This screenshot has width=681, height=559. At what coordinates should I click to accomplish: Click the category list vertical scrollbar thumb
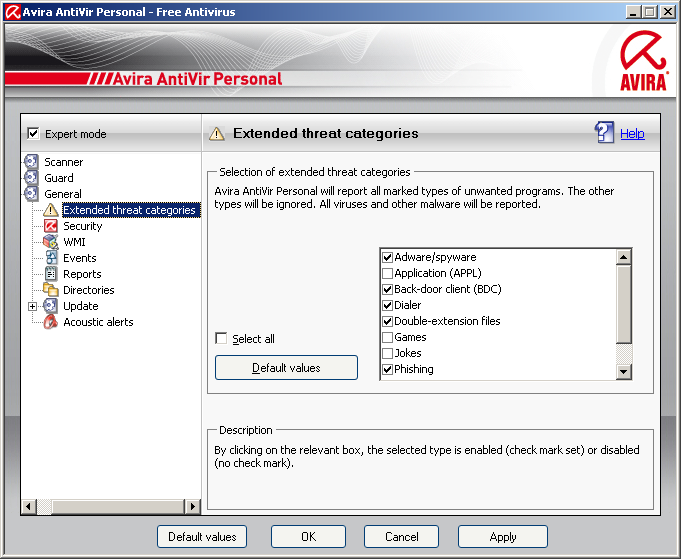click(624, 304)
